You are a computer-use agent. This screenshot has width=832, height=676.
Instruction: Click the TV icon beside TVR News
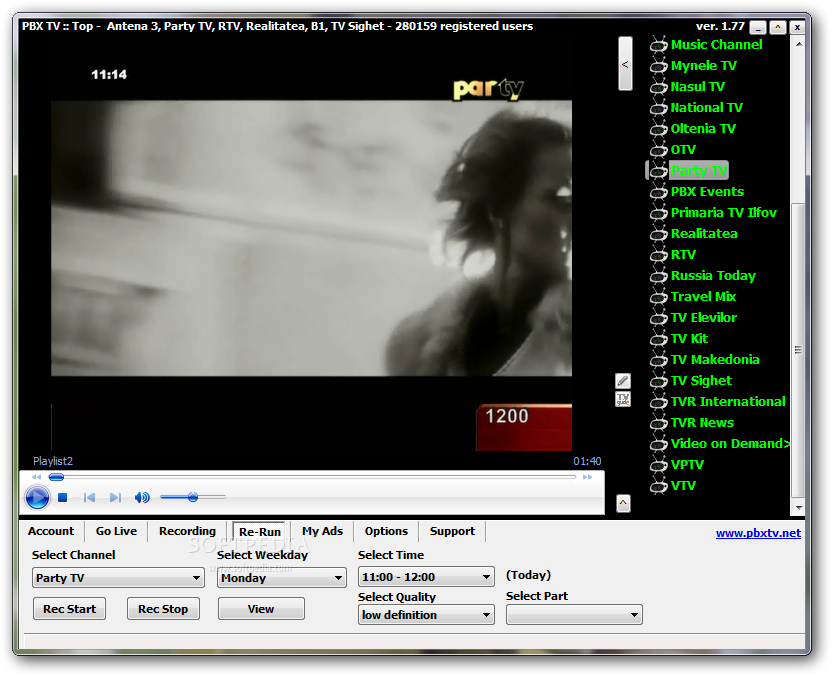pos(658,423)
